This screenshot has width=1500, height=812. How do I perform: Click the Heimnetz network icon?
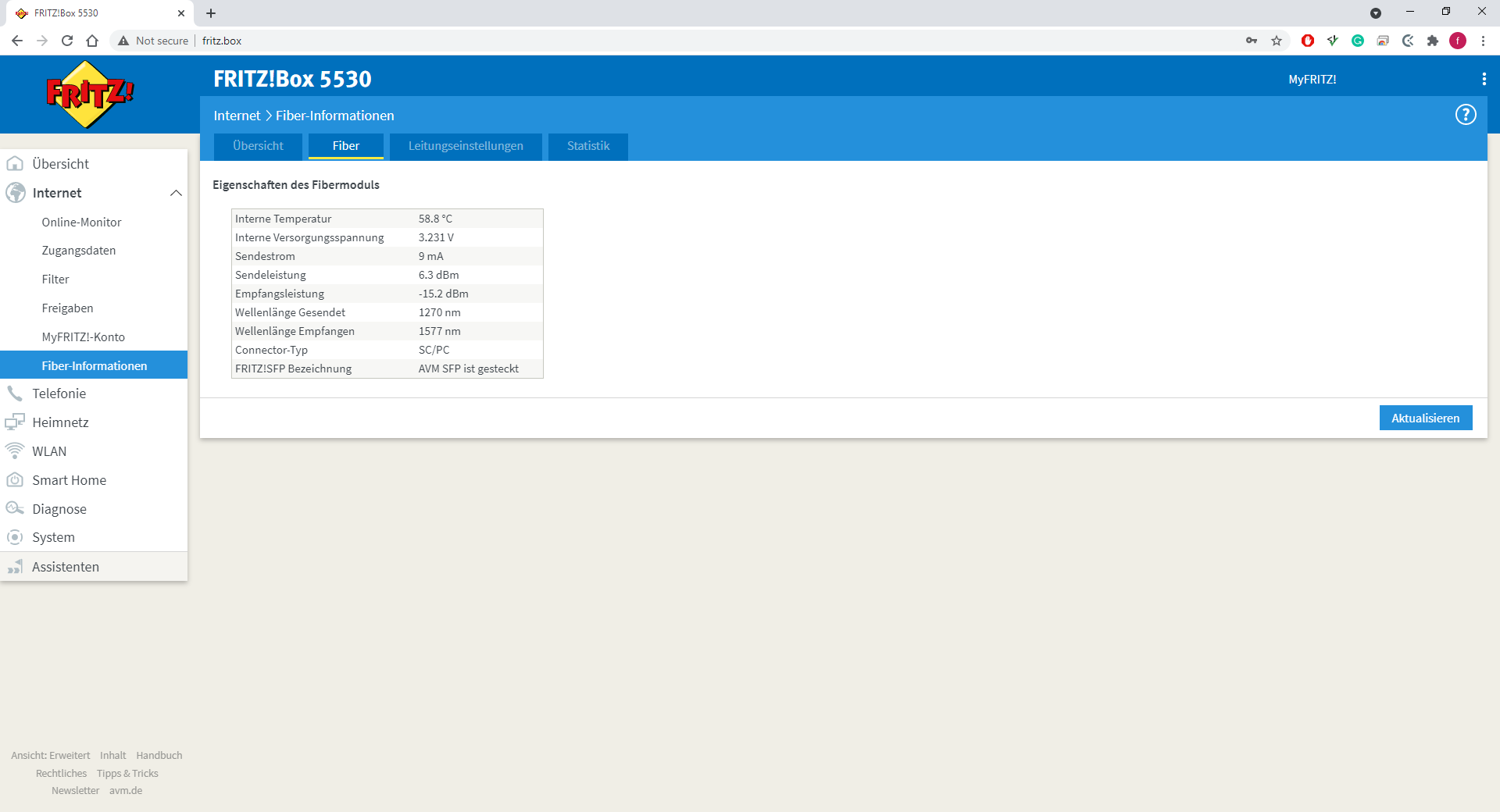click(15, 422)
